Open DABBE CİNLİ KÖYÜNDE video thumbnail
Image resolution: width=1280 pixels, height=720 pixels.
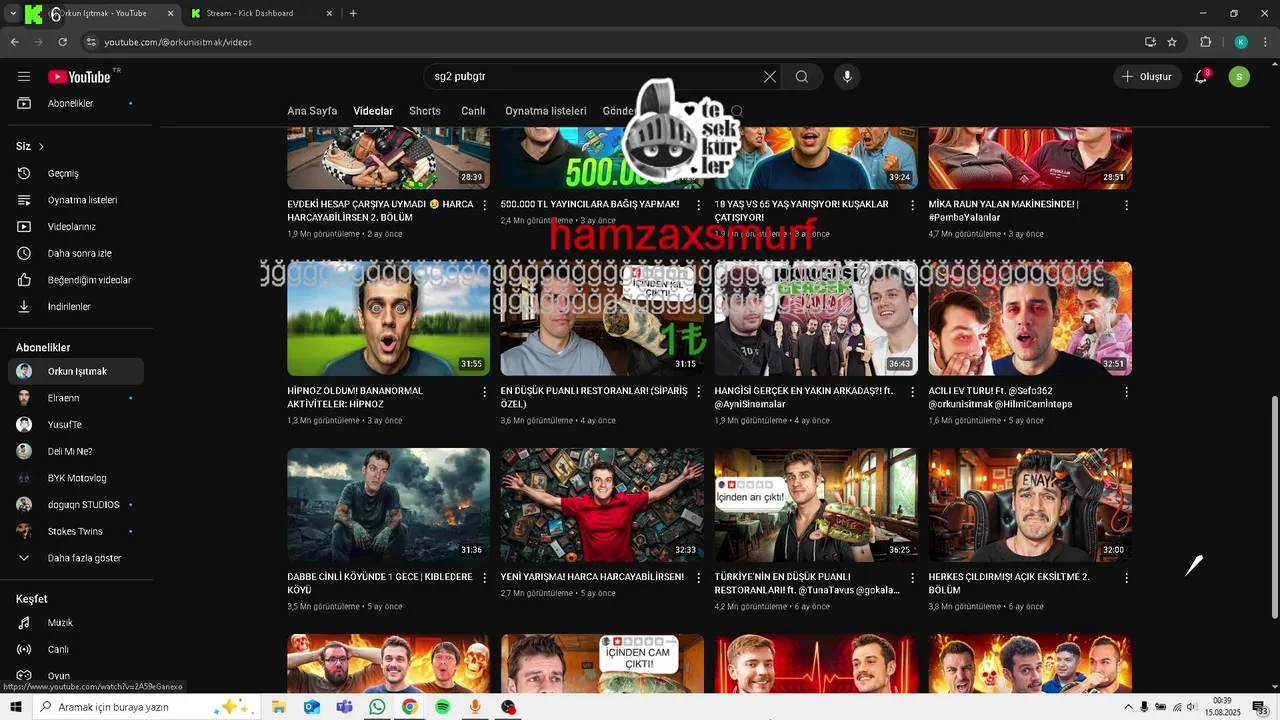[388, 505]
